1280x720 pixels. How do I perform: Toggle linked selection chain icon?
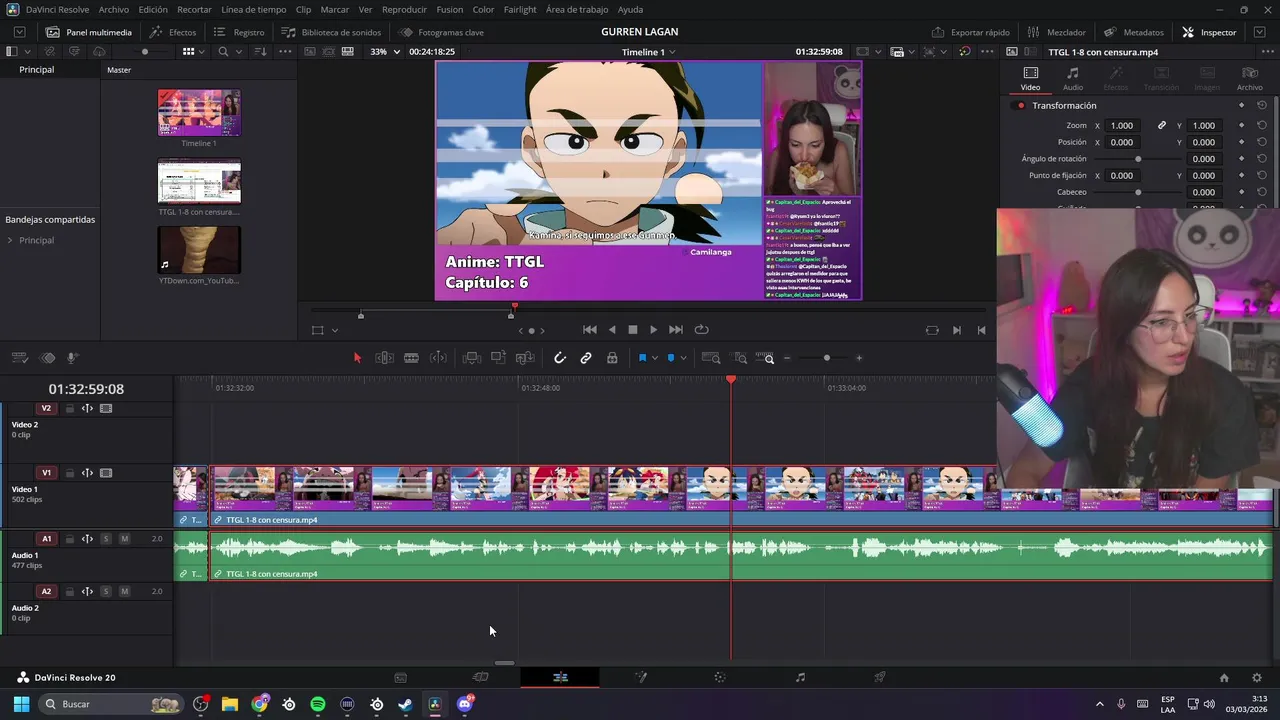[x=586, y=358]
